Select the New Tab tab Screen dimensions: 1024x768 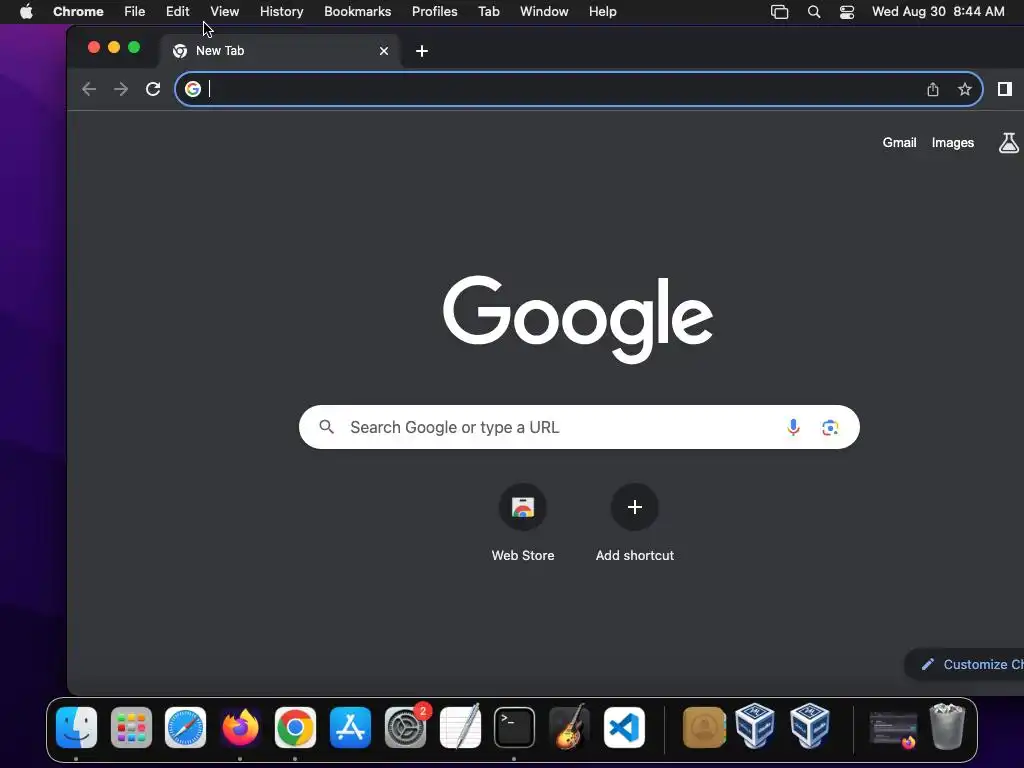tap(281, 51)
